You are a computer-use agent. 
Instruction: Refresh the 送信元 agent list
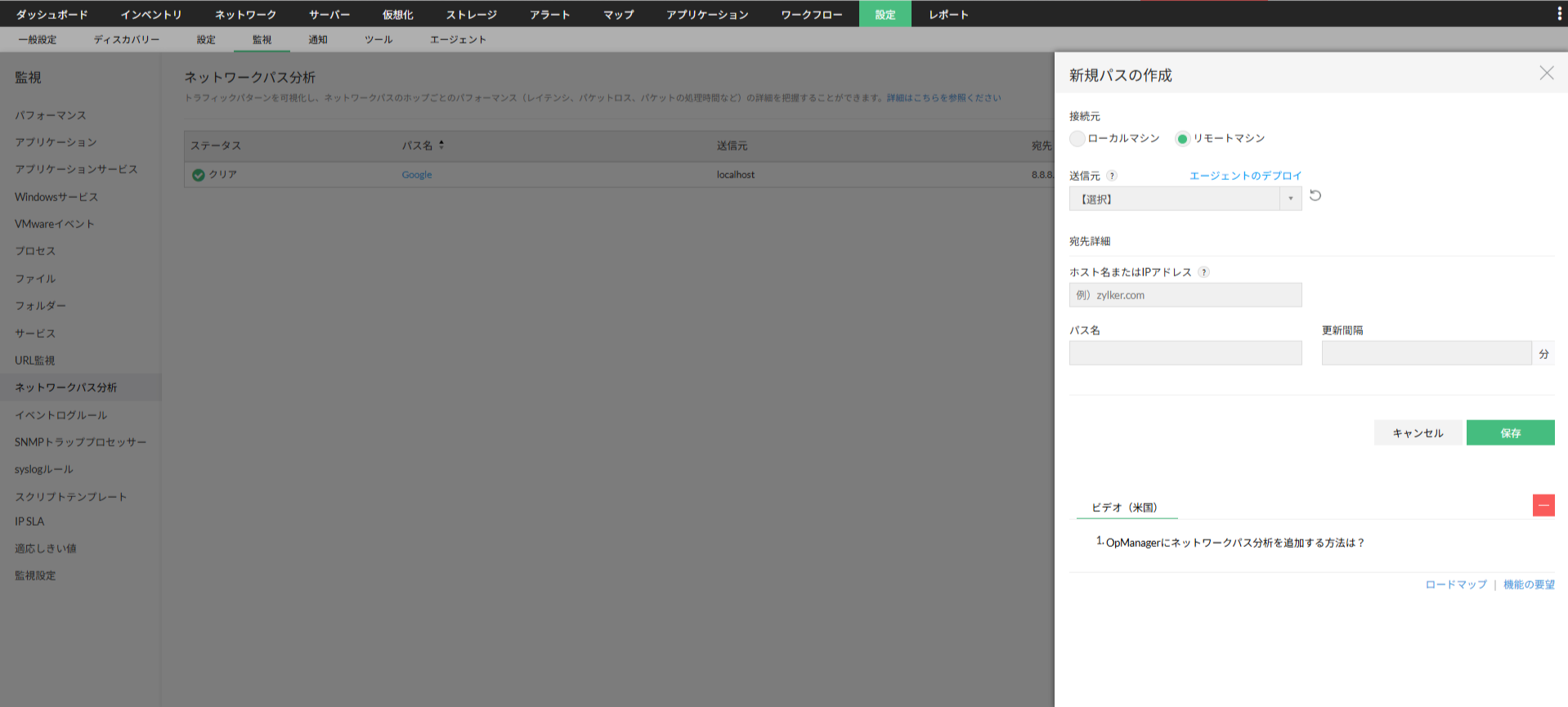(x=1315, y=195)
